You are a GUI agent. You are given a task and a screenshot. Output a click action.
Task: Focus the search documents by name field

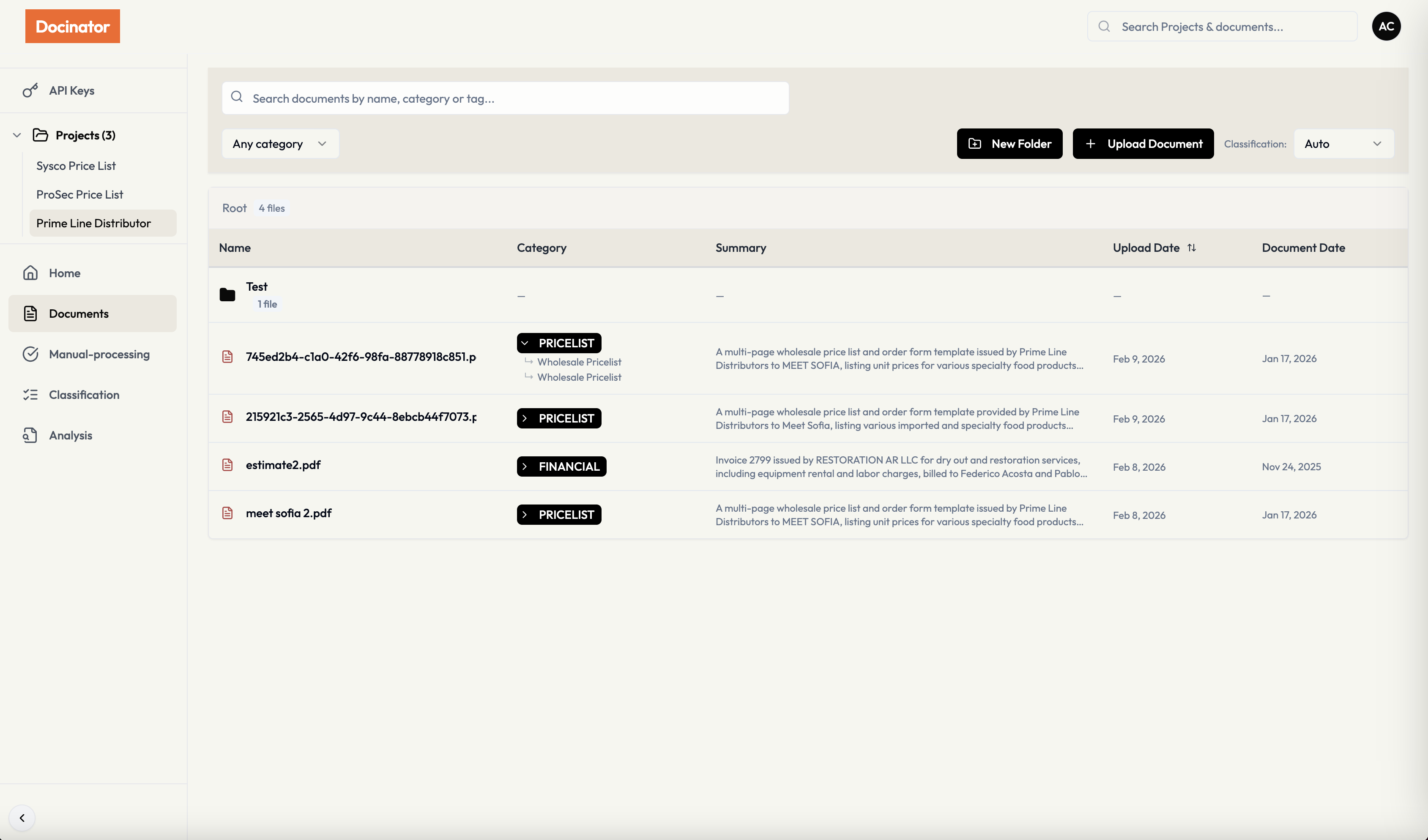tap(510, 98)
